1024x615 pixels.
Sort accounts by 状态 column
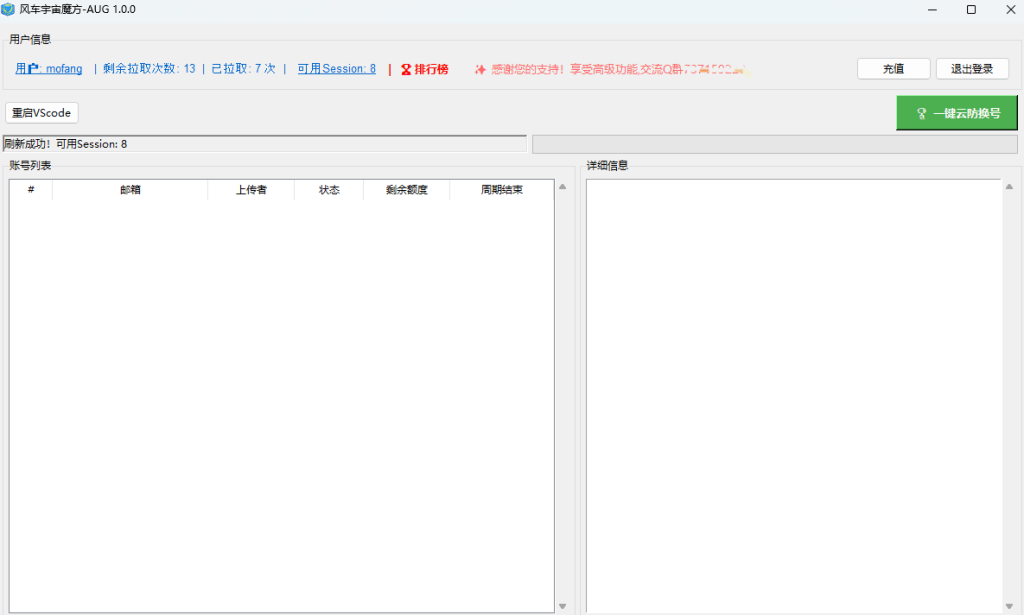pyautogui.click(x=329, y=190)
